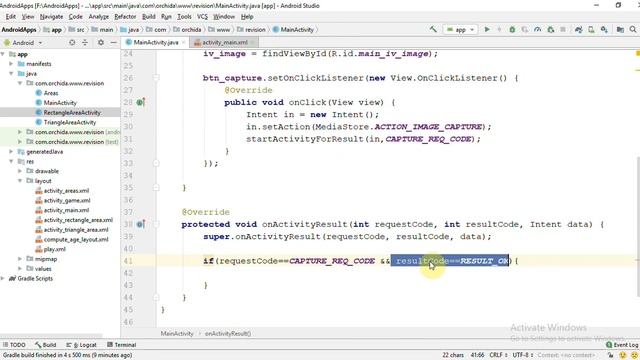
Task: Expand the mipmap folder
Action: [20, 259]
